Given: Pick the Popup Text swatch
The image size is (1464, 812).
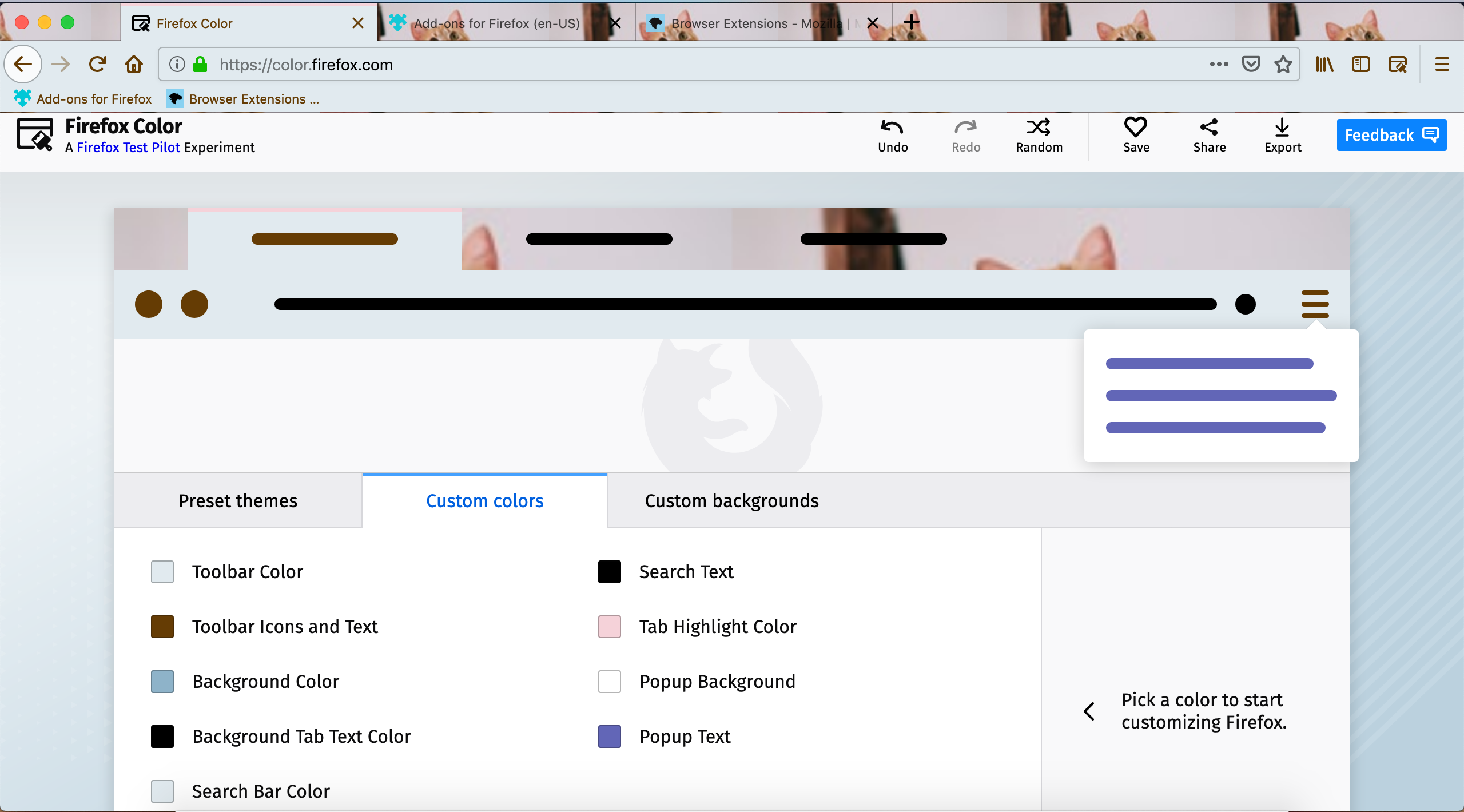Looking at the screenshot, I should 610,737.
